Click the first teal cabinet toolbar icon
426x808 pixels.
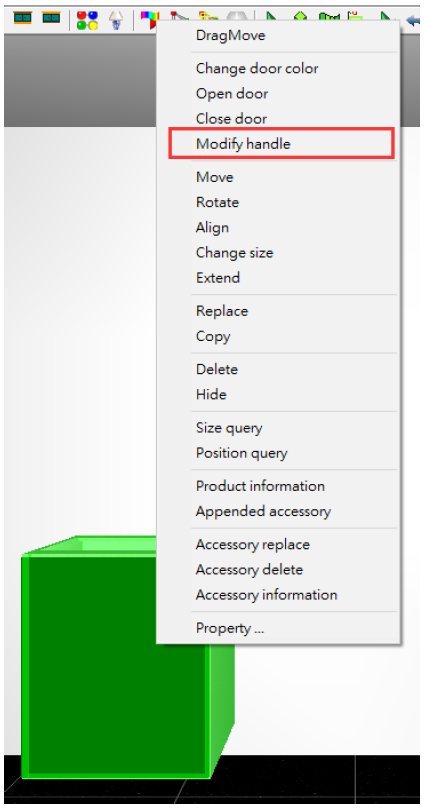(x=22, y=19)
